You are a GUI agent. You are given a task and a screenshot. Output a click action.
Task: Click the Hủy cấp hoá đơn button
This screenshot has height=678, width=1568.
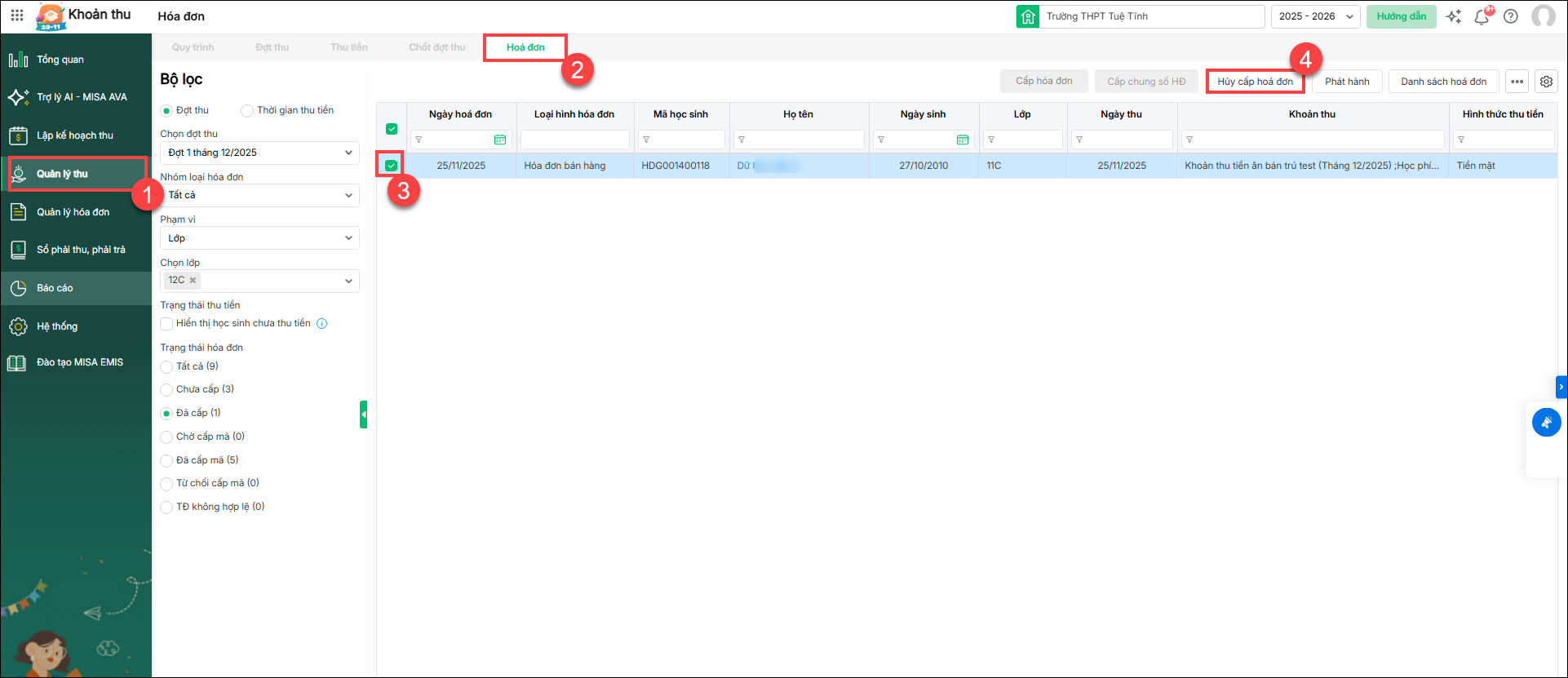1255,82
